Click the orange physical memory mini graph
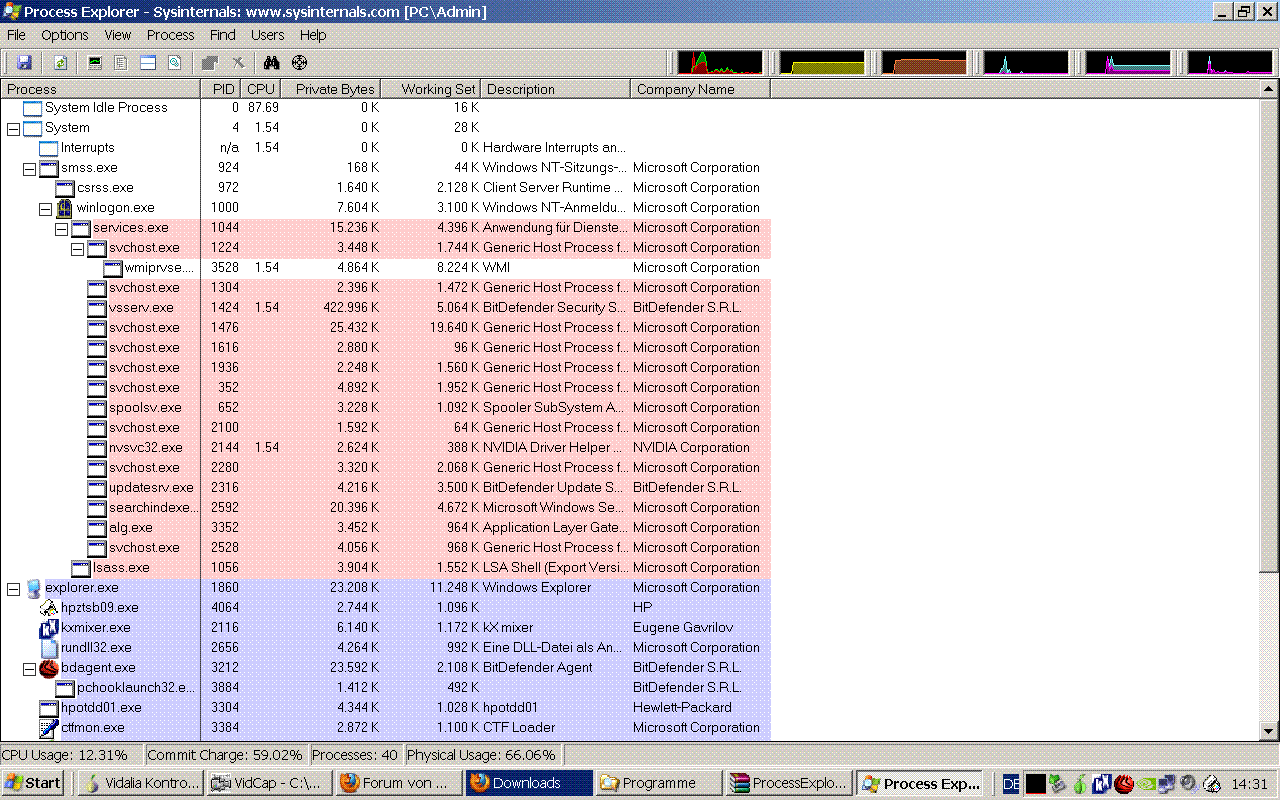Screen dimensions: 1280x800 click(x=924, y=63)
